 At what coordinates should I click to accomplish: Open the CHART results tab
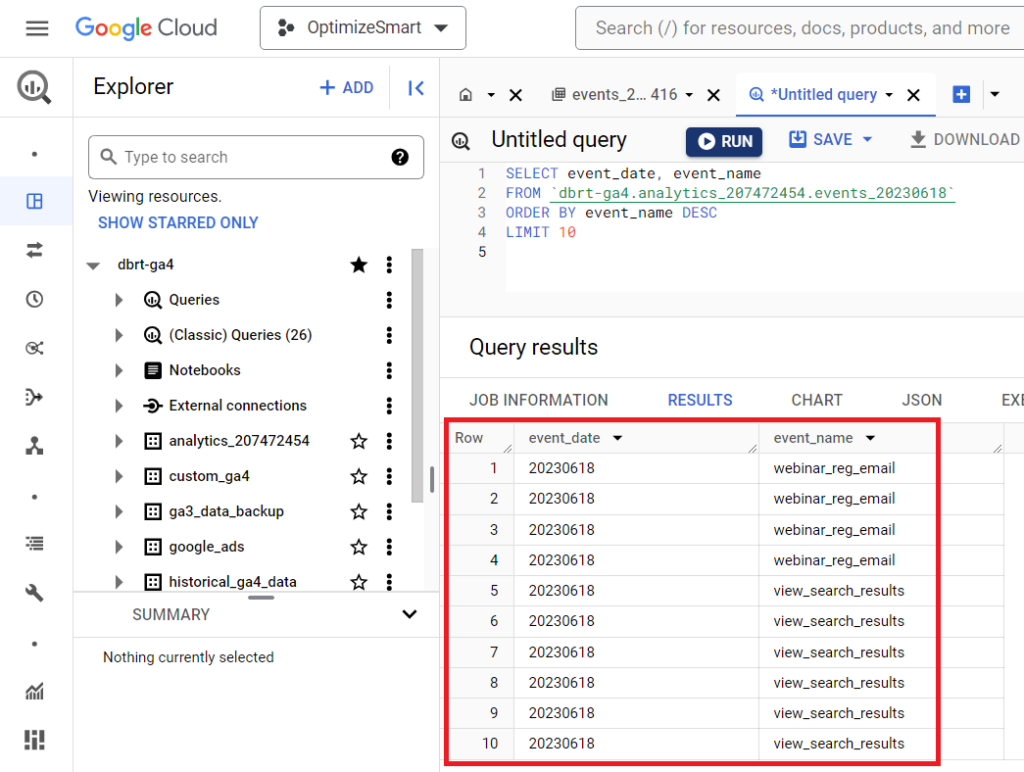816,400
